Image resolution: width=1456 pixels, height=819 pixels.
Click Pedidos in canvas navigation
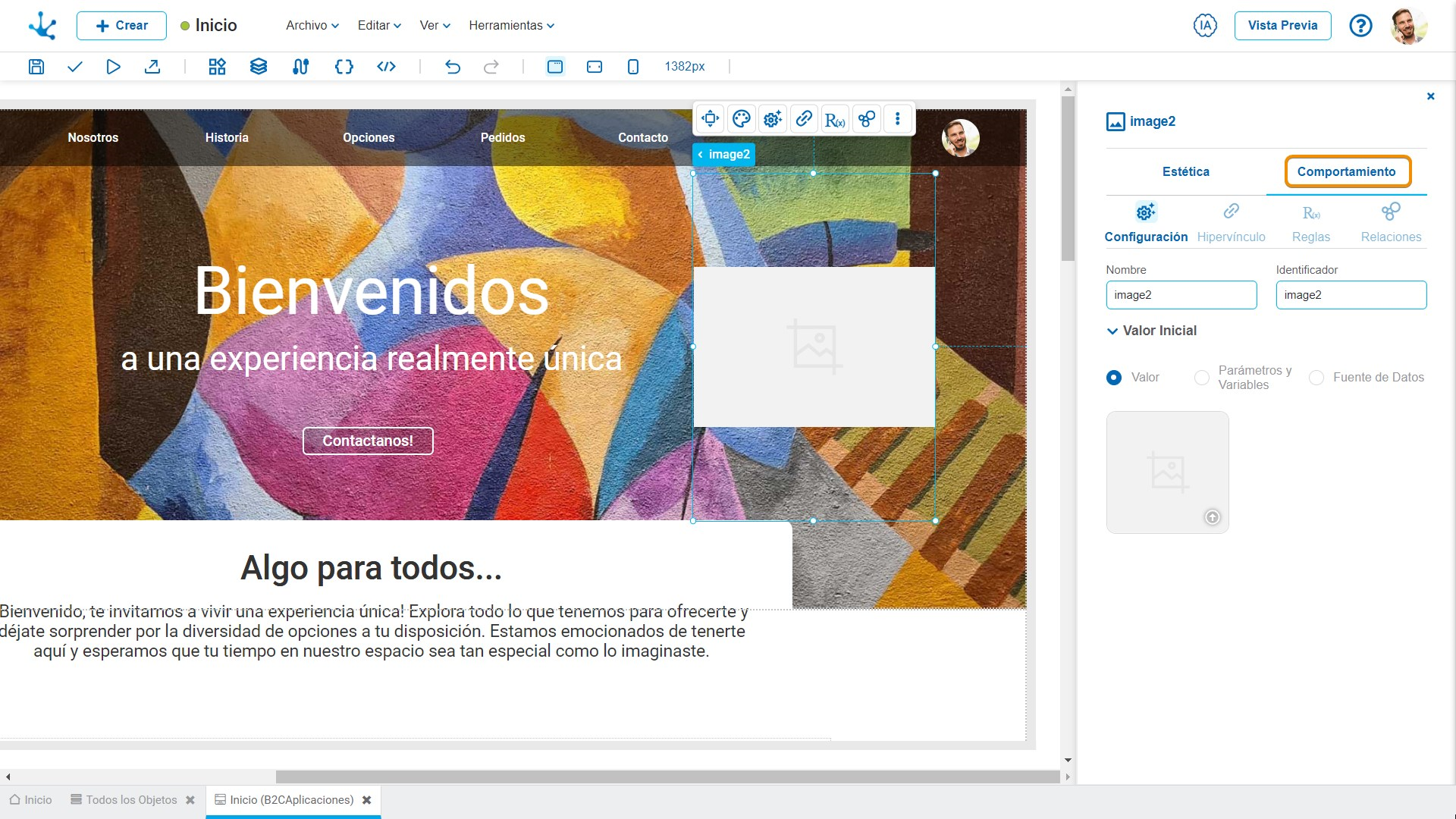point(503,138)
